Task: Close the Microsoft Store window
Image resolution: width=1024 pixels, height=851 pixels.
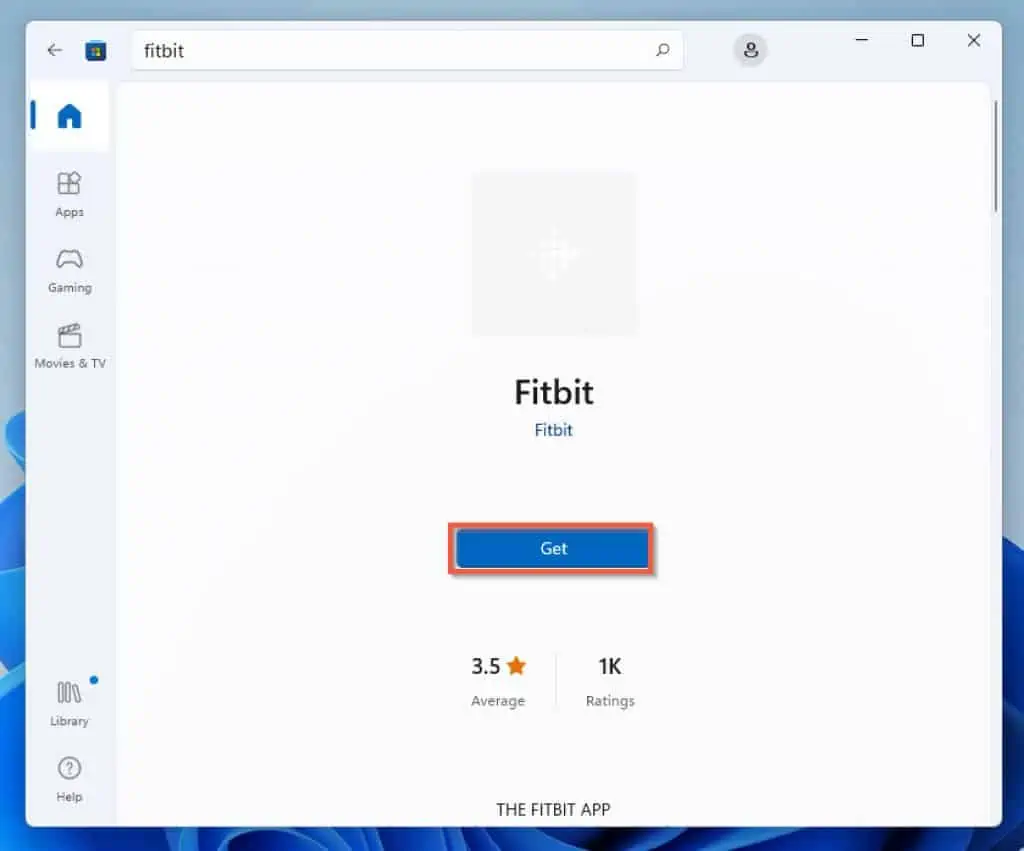Action: click(x=974, y=40)
